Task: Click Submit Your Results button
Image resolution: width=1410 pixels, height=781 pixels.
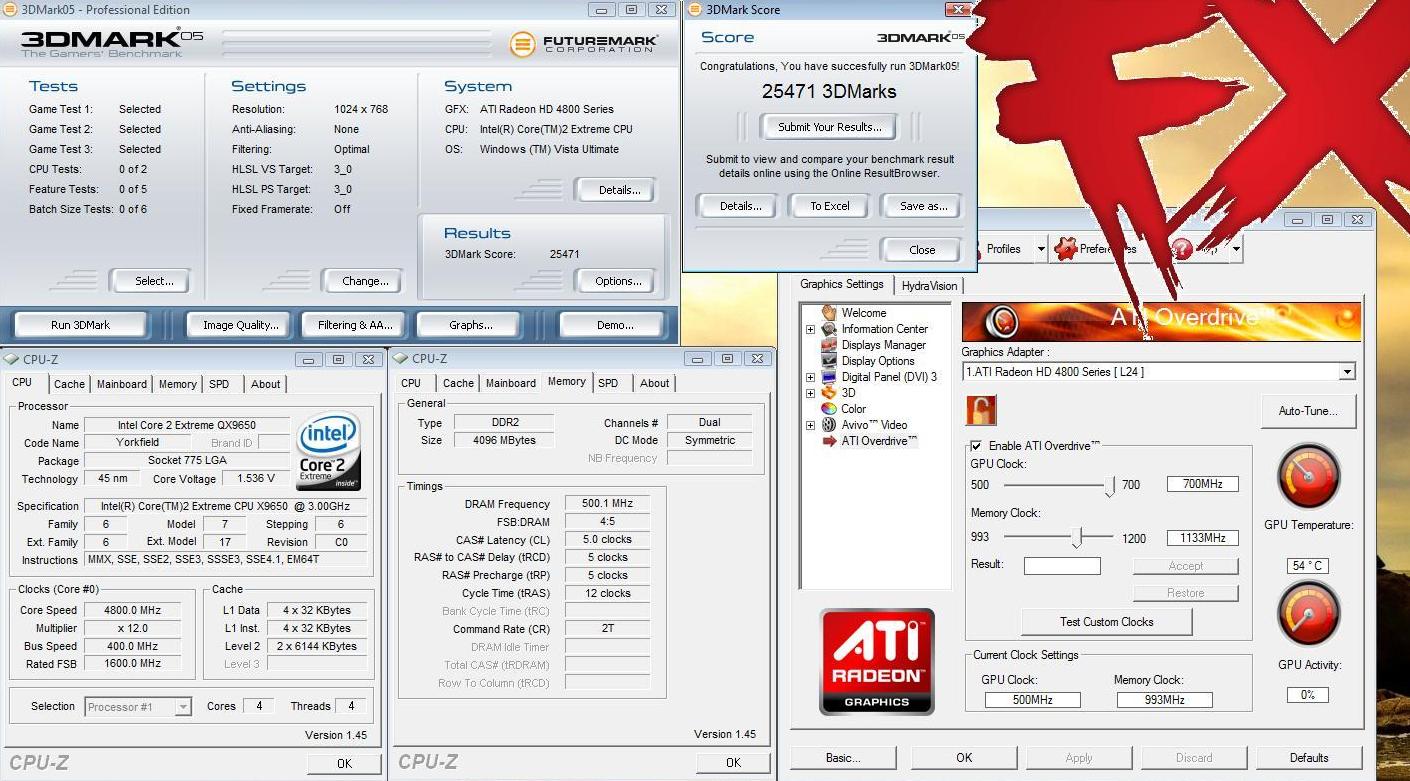Action: (830, 127)
